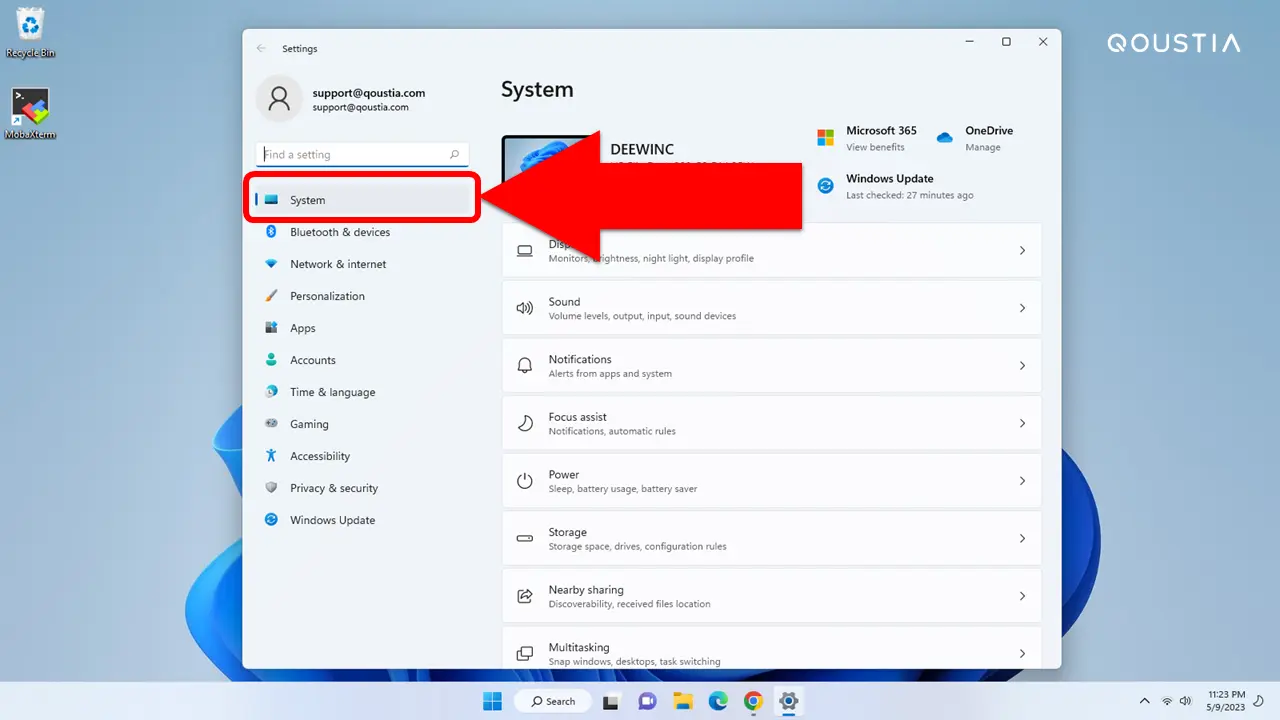Image resolution: width=1280 pixels, height=720 pixels.
Task: Click the Sound settings title
Action: click(x=564, y=302)
